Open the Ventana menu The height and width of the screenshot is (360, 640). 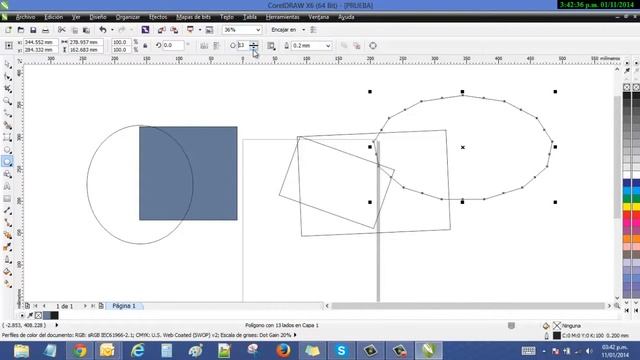pos(318,17)
